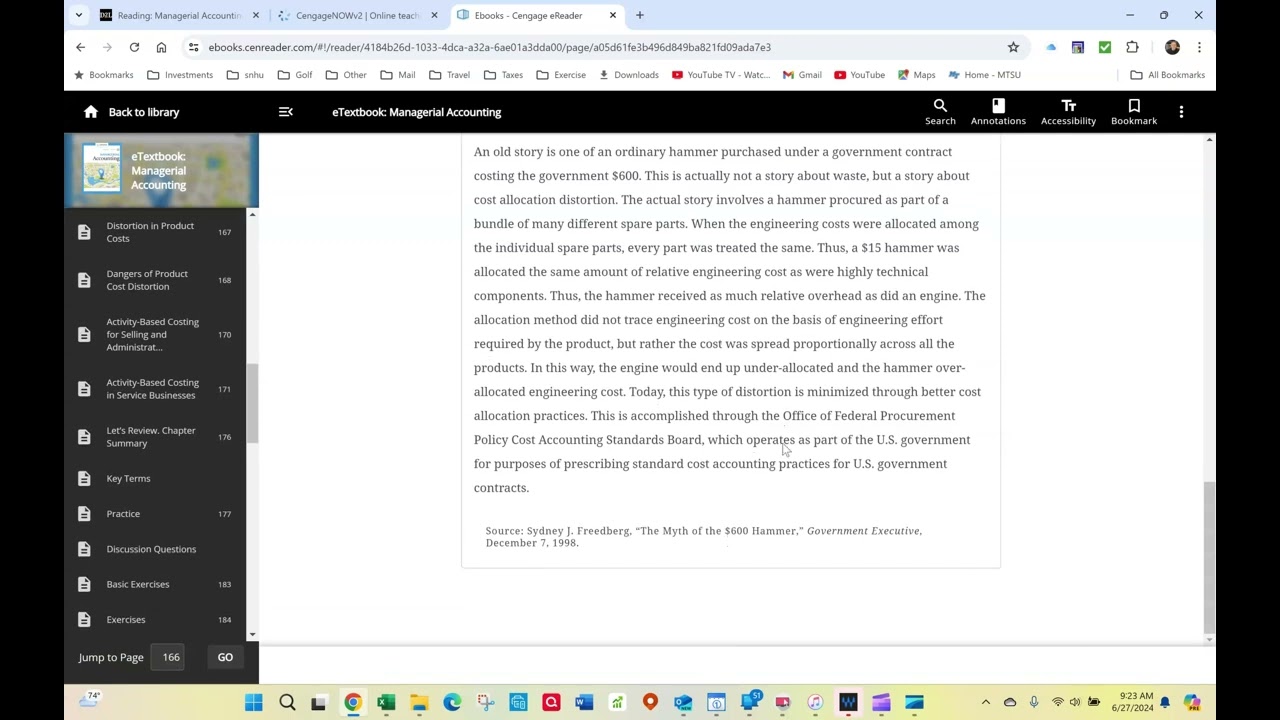The height and width of the screenshot is (720, 1280).
Task: Click the main page vertical scrollbar thumb
Action: (x=1209, y=556)
